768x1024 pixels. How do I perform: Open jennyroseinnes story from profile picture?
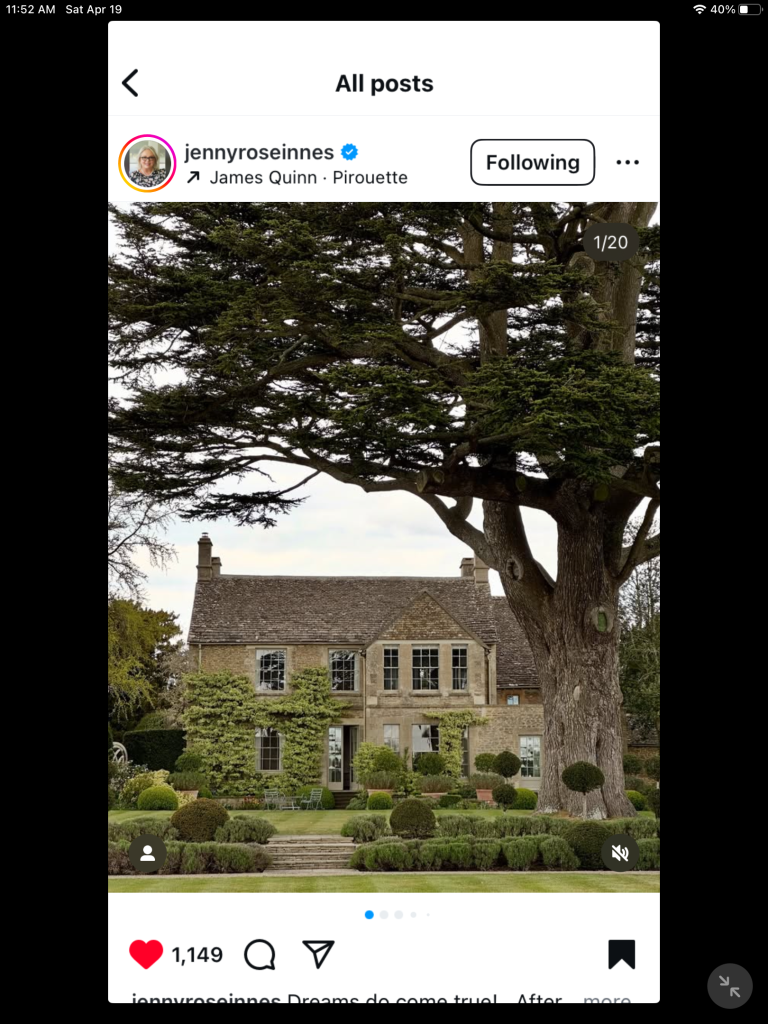(x=147, y=163)
